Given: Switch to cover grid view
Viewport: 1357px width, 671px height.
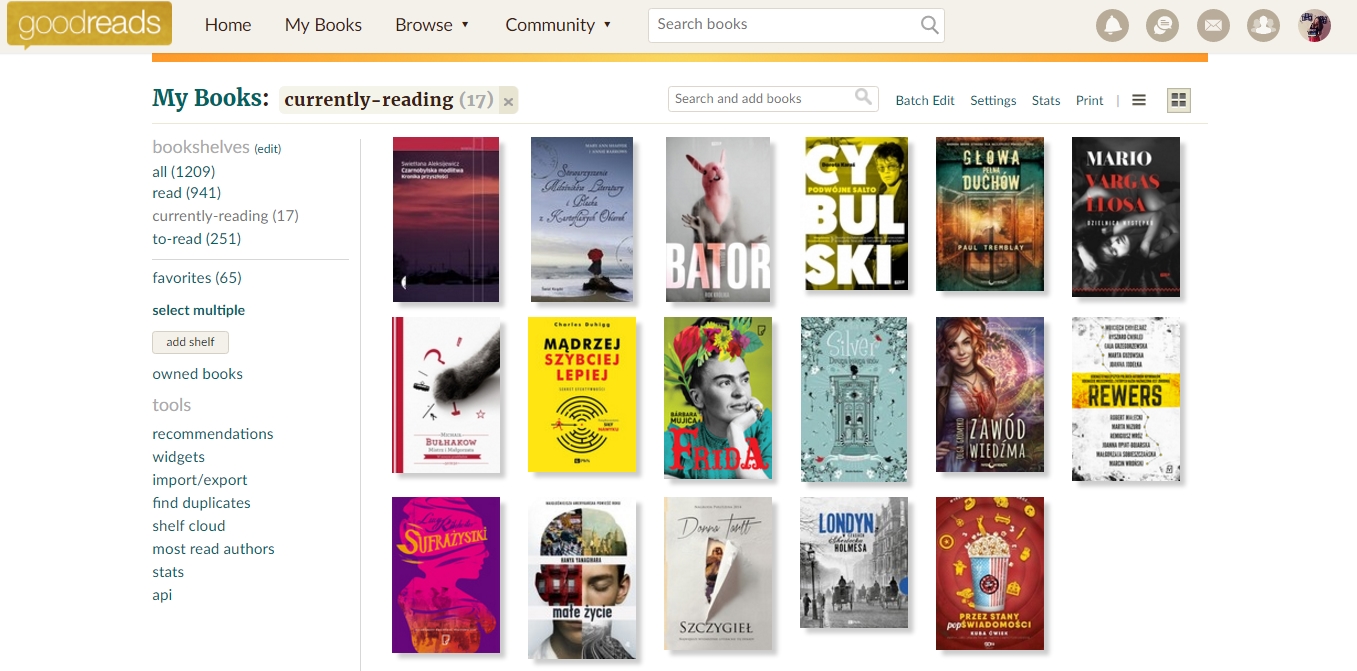Looking at the screenshot, I should (x=1179, y=100).
